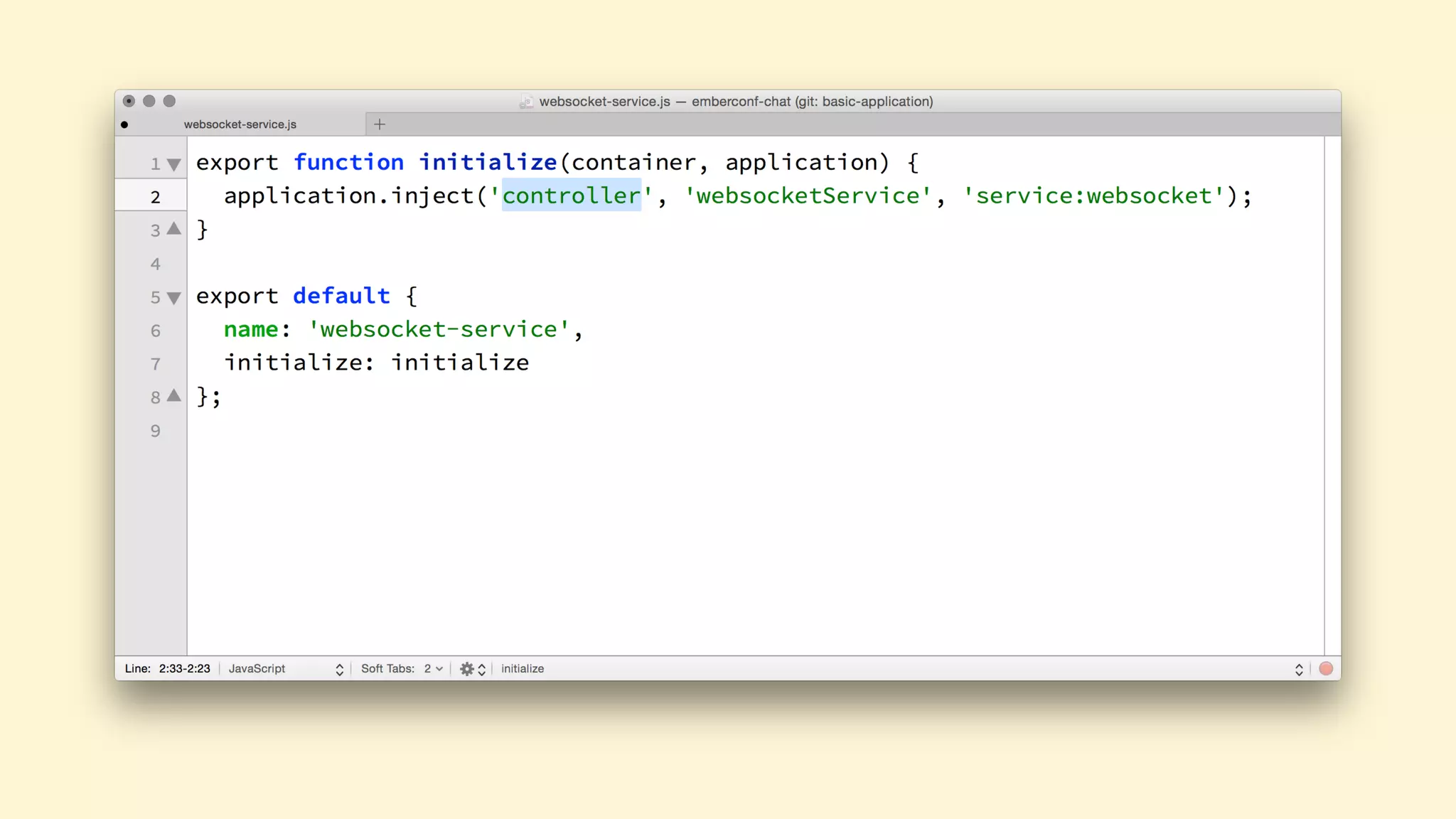The height and width of the screenshot is (819, 1456).
Task: Collapse the fold arrow on line 5
Action: (x=173, y=298)
